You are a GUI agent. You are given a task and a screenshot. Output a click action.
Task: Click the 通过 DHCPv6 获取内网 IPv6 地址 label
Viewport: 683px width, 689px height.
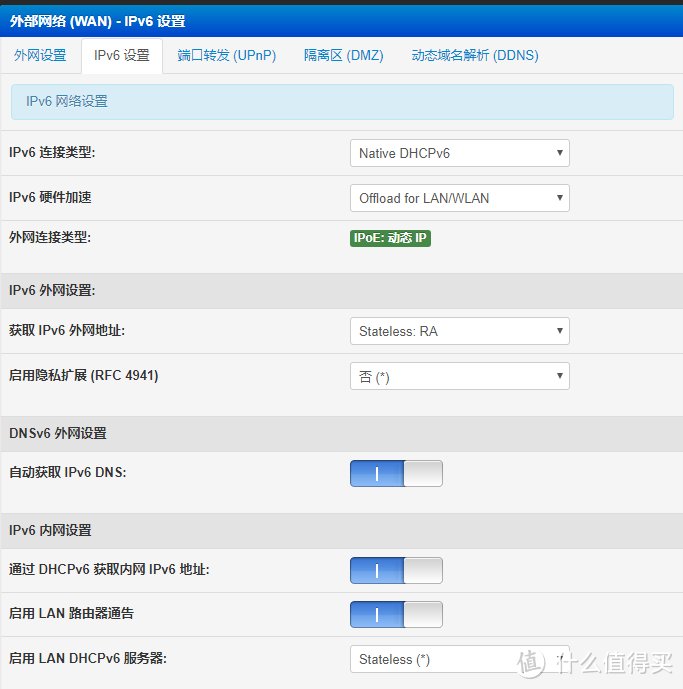pos(109,569)
